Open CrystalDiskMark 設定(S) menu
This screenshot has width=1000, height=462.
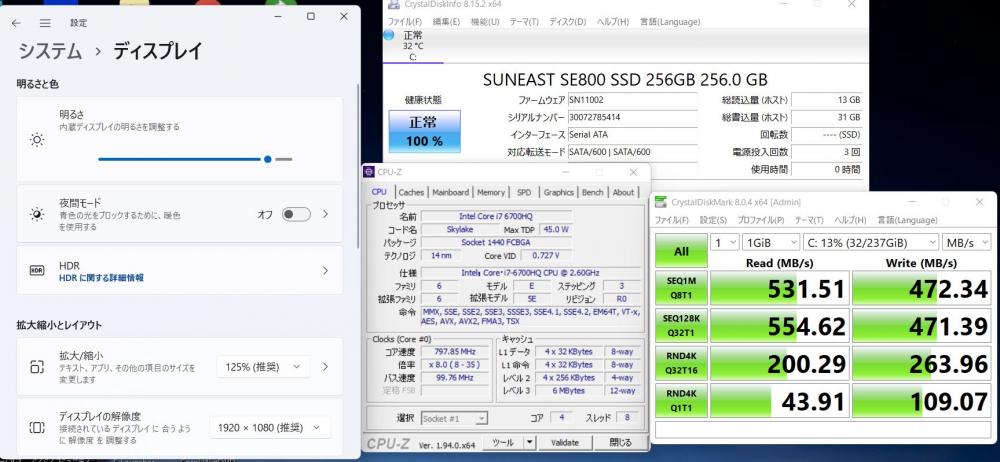pos(713,220)
